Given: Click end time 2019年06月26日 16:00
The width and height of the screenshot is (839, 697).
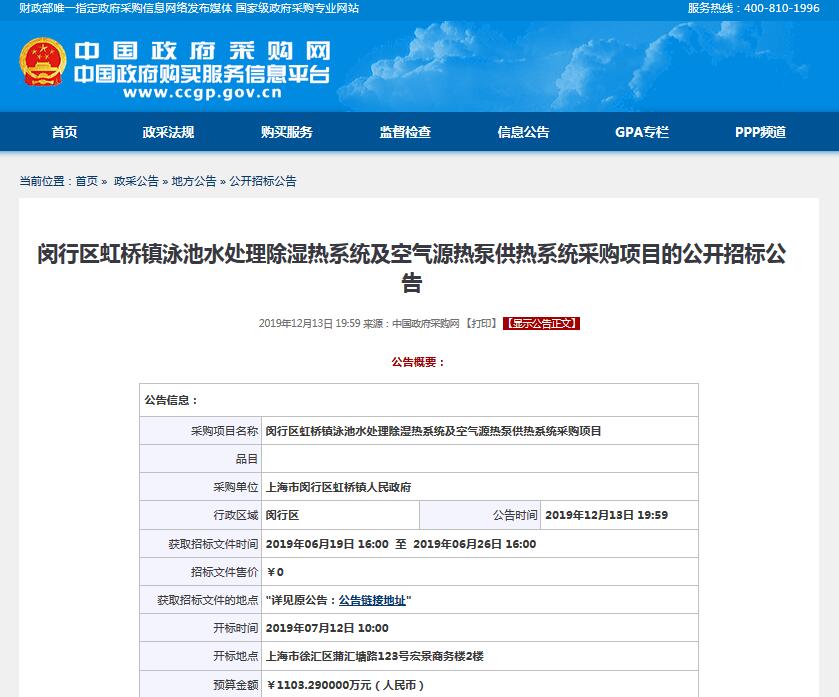Looking at the screenshot, I should tap(474, 544).
